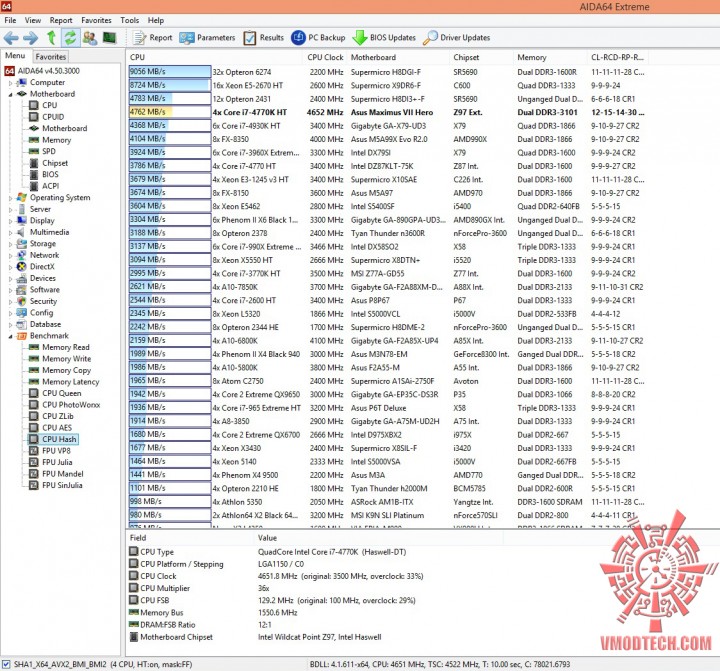Click the Forward navigation arrow
Image resolution: width=720 pixels, height=671 pixels.
[31, 38]
